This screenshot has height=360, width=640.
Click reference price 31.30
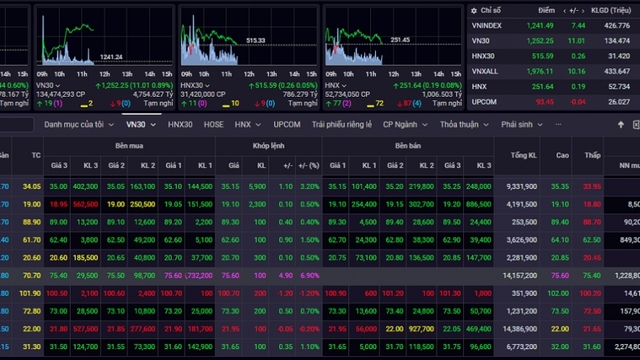[x=31, y=347]
